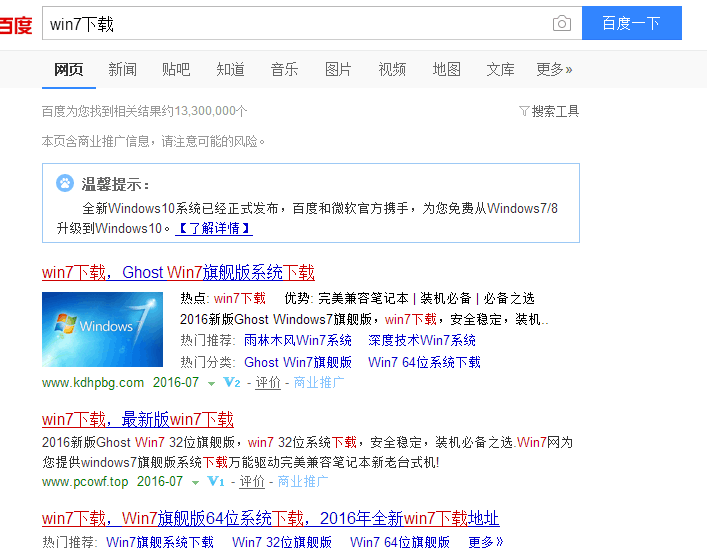The height and width of the screenshot is (558, 707).
Task: Click the paw icon beside 温馨提示
Action: click(x=65, y=183)
